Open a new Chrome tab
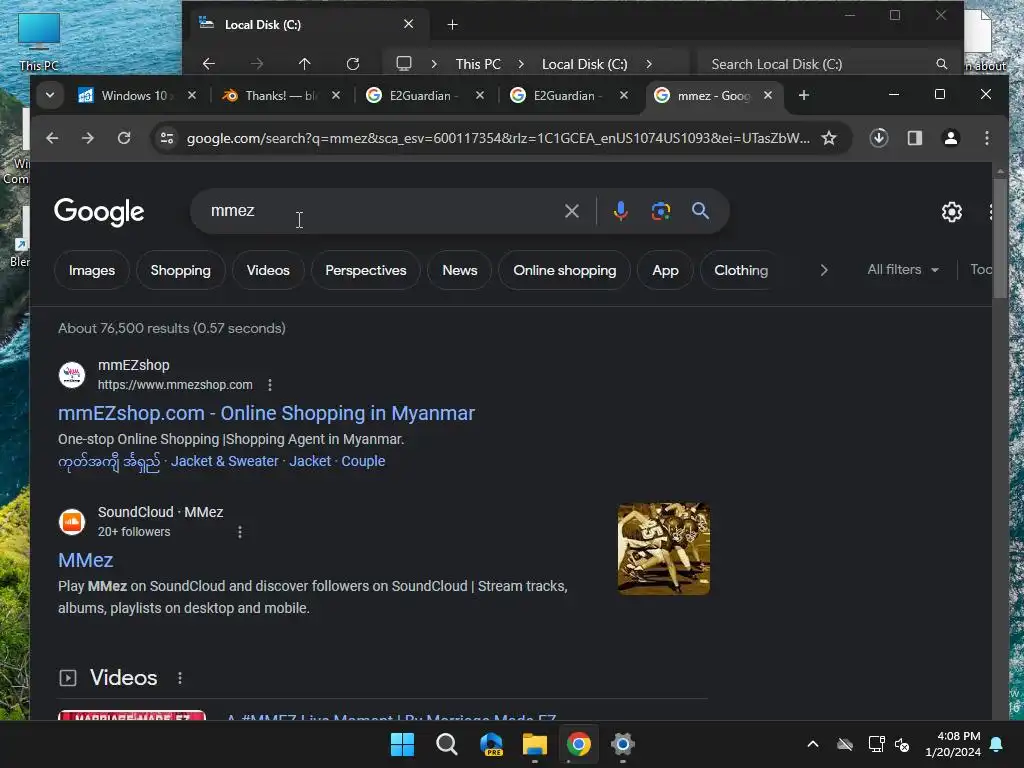Image resolution: width=1024 pixels, height=768 pixels. pyautogui.click(x=803, y=95)
